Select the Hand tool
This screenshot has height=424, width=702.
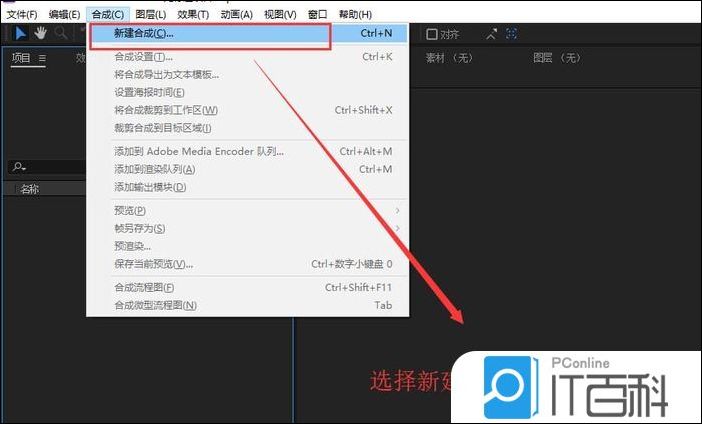coord(41,33)
